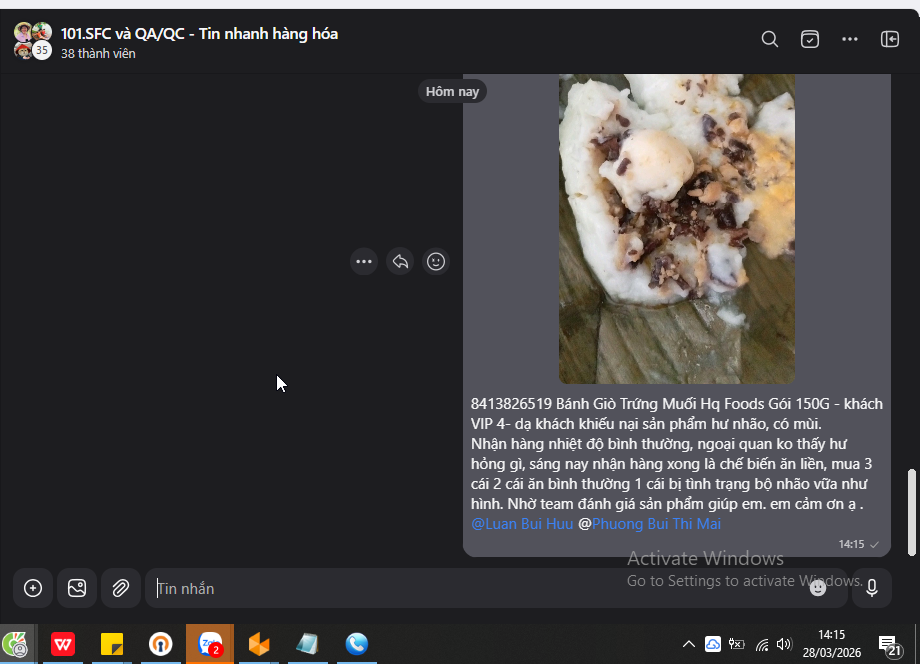920x664 pixels.
Task: Open the taskbar clock showing 14:15
Action: pos(831,643)
